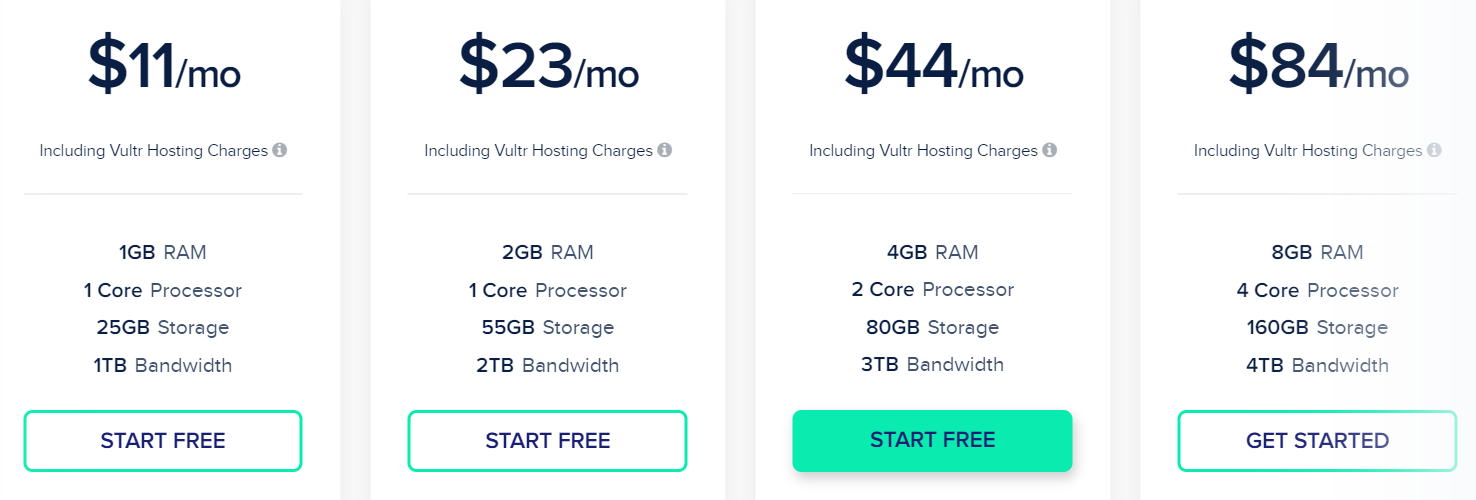This screenshot has width=1476, height=500.
Task: Click the 2TB Bandwidth specification
Action: 548,365
